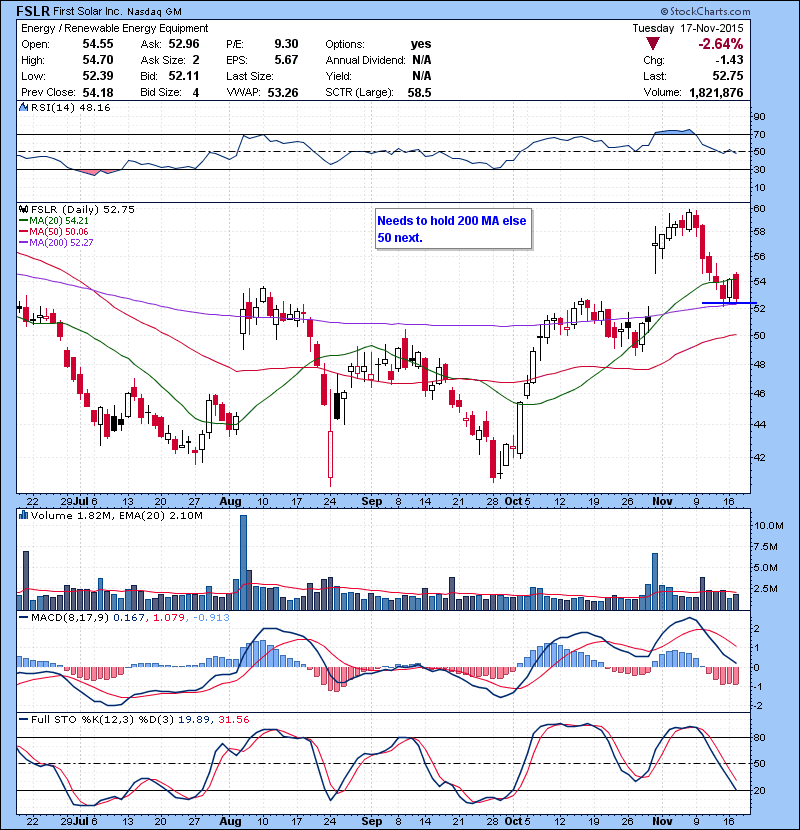Click the 'Nov' label on the price axis

point(662,501)
